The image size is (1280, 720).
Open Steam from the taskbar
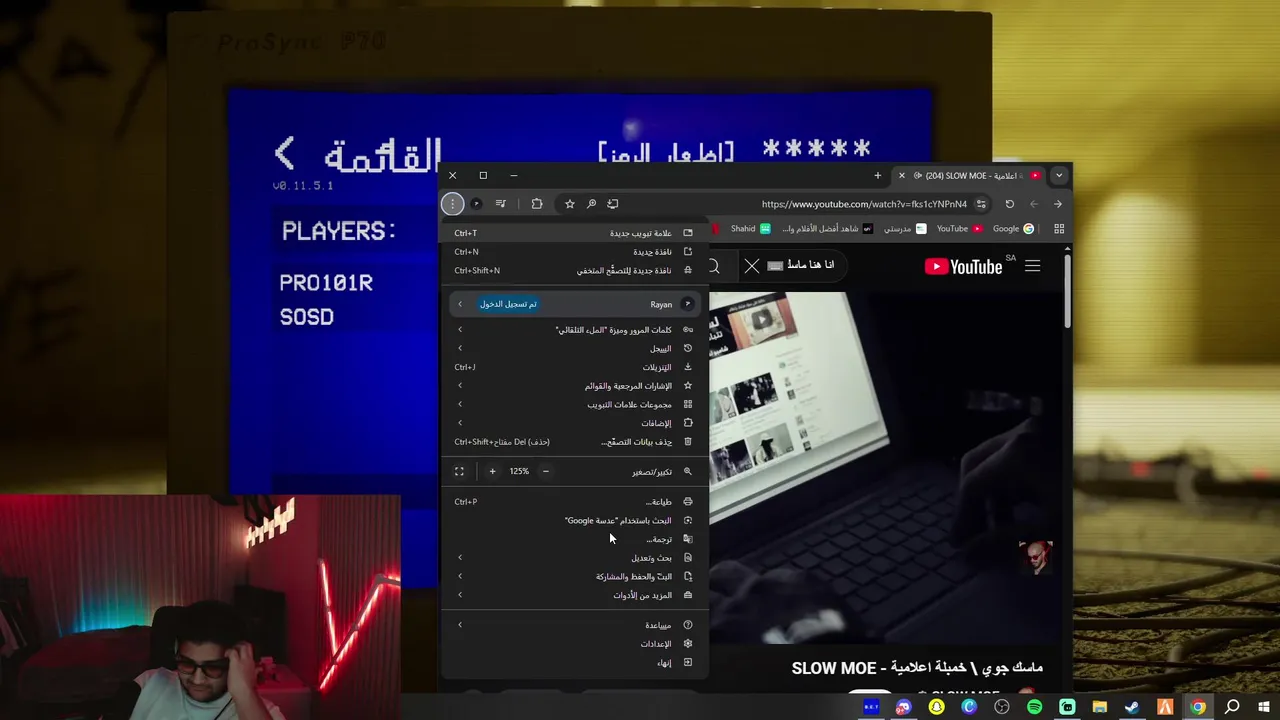tap(1132, 707)
